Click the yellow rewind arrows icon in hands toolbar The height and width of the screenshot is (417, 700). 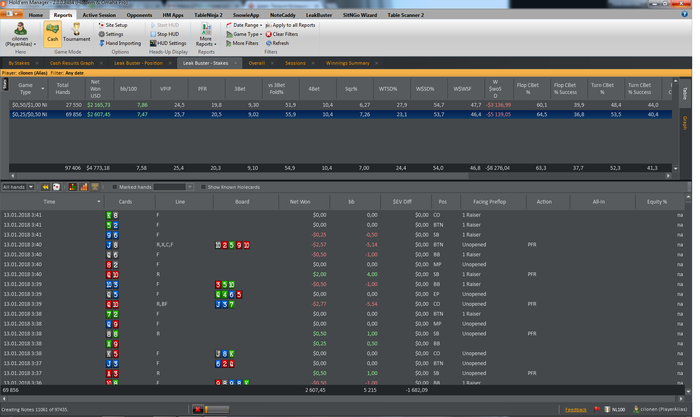pos(46,187)
